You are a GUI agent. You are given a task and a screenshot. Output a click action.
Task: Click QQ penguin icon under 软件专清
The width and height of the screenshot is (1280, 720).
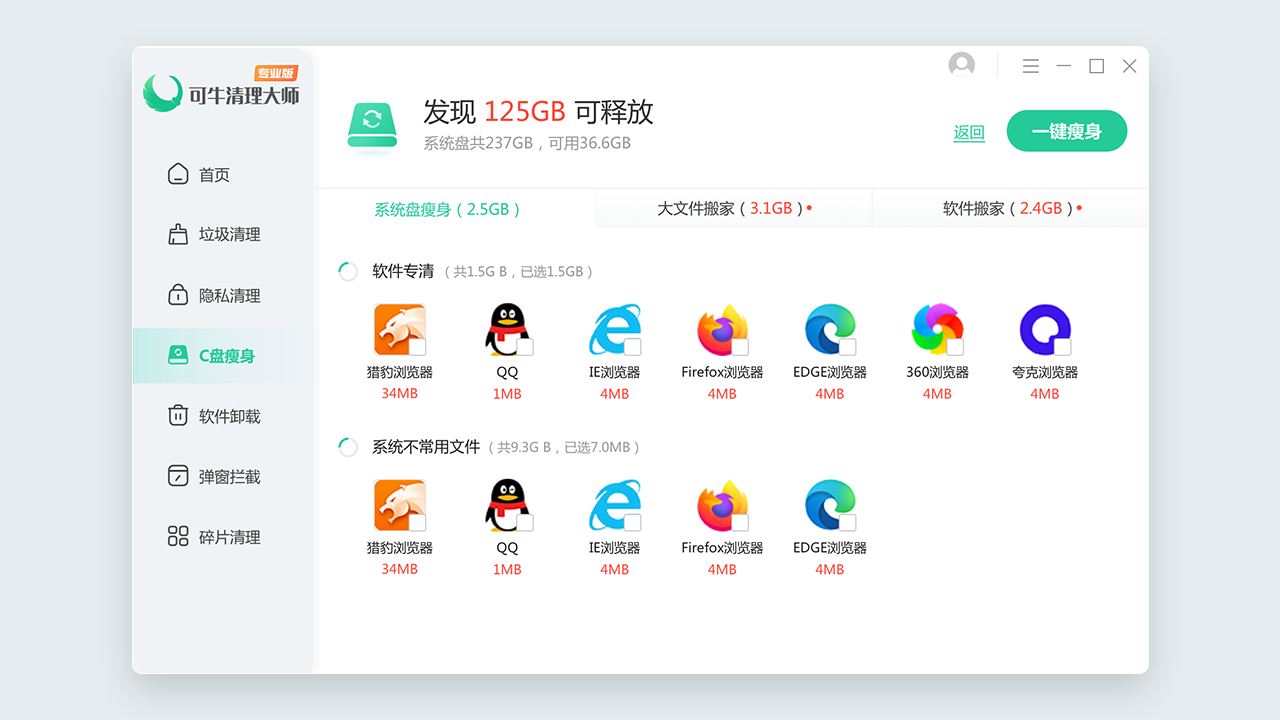coord(507,330)
